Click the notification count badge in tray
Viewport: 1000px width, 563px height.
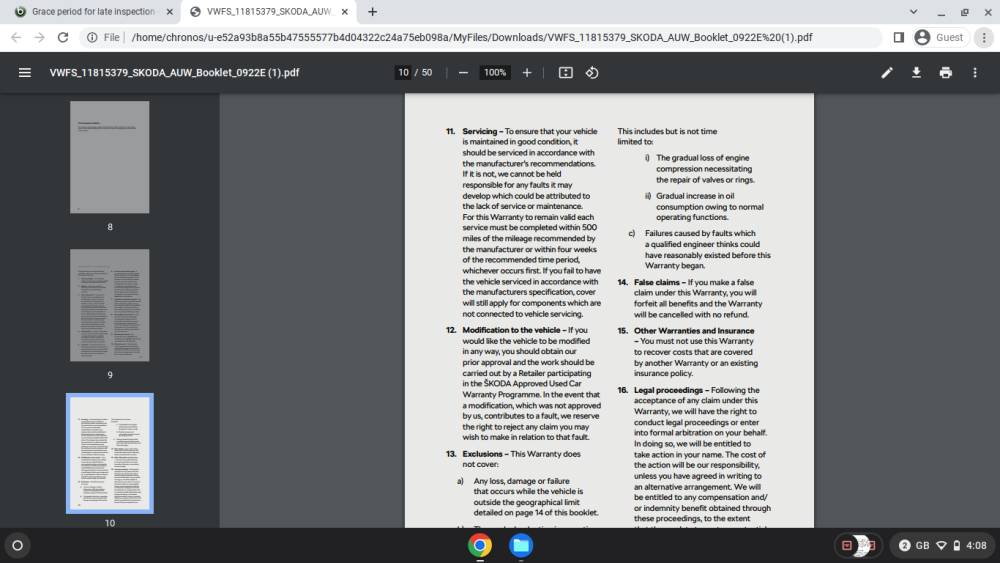(x=904, y=545)
